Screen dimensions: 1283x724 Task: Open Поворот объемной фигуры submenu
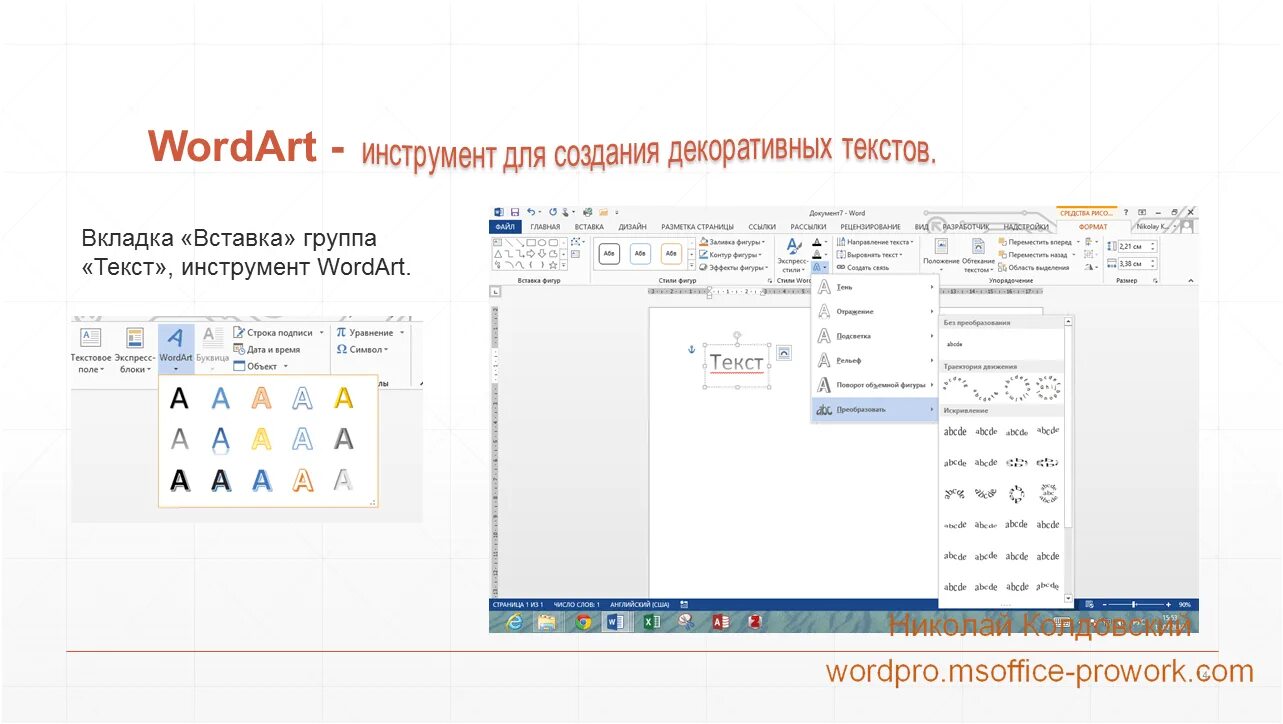click(875, 385)
